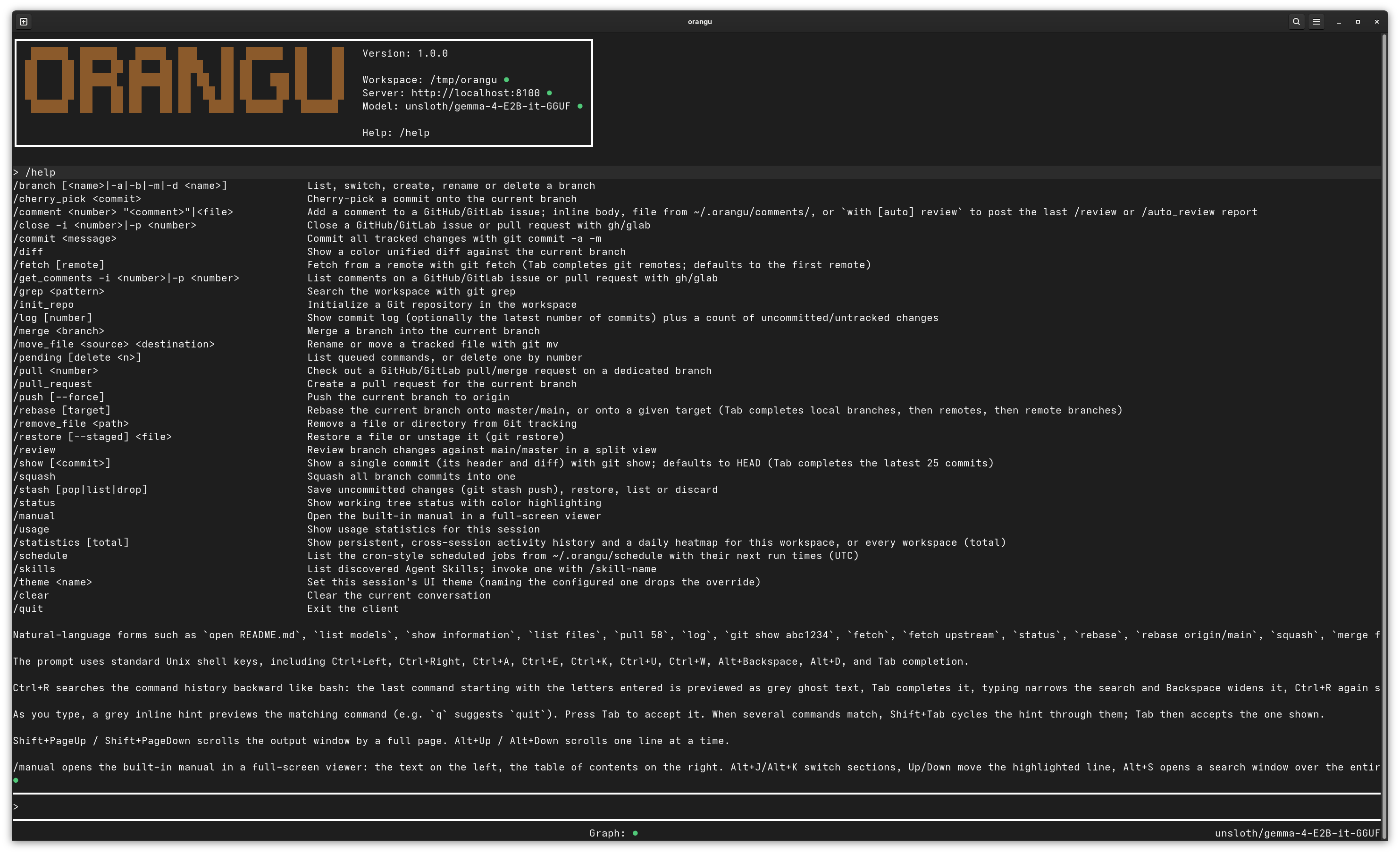
Task: Click the '/restore [--staged] <file>' command
Action: [x=92, y=437]
